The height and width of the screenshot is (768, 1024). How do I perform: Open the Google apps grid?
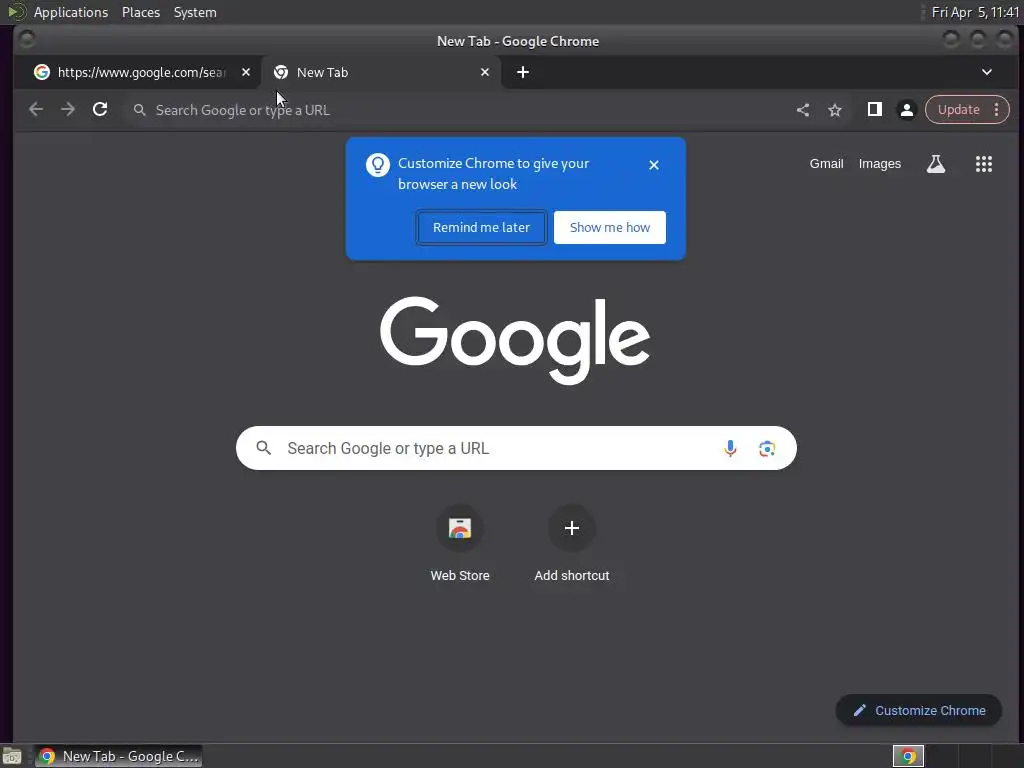984,164
